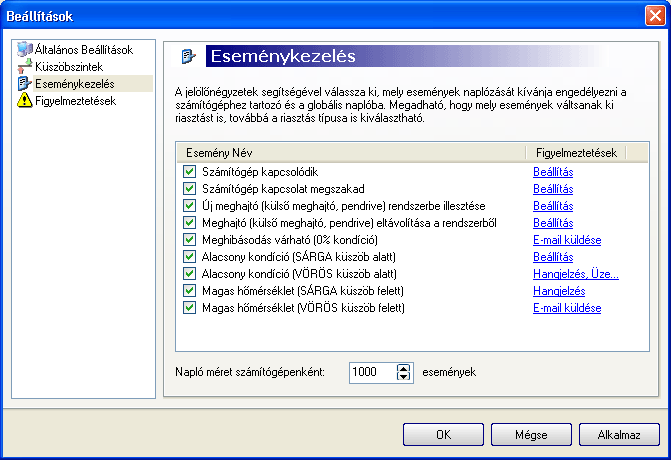Decrease log size with spinner down arrow
This screenshot has width=671, height=460.
click(403, 377)
